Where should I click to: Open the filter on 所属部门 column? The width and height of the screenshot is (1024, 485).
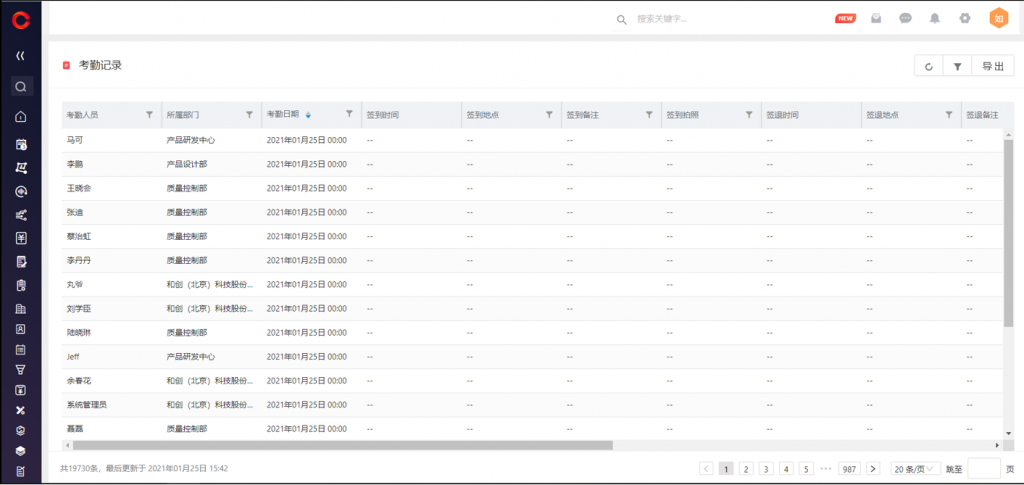249,115
